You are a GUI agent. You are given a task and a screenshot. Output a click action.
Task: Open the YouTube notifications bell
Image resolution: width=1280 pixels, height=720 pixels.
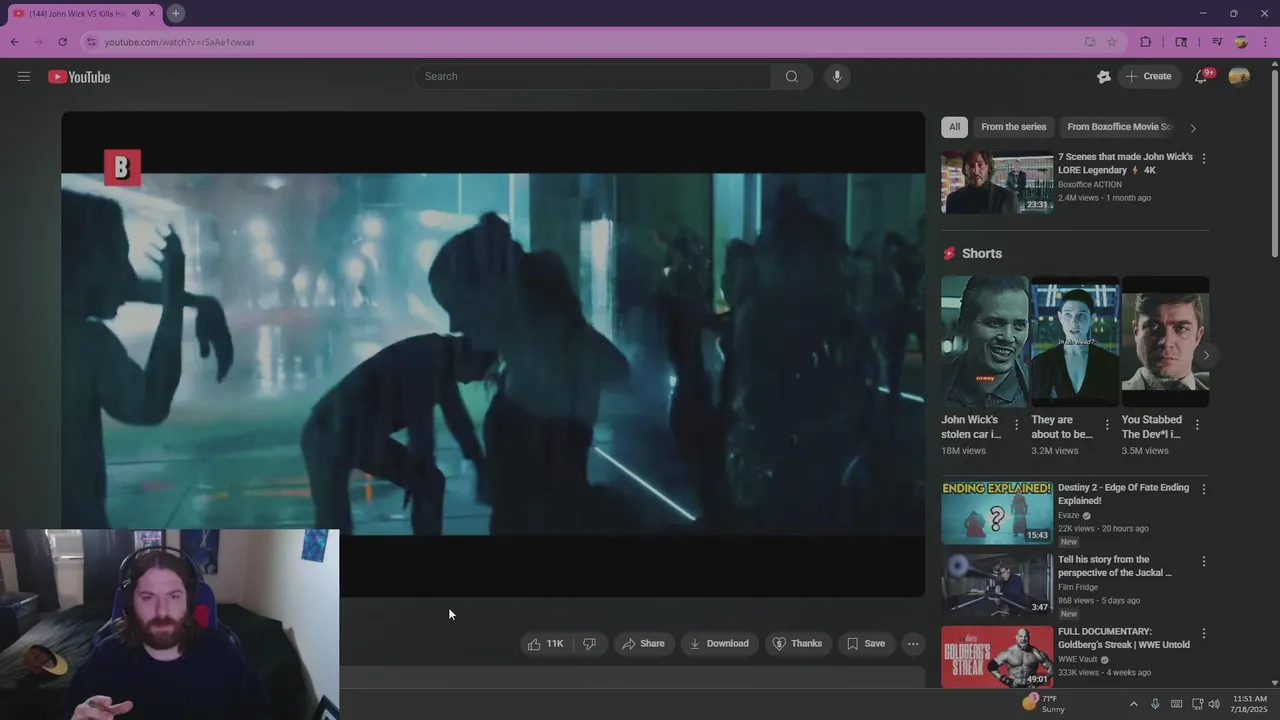coord(1202,77)
